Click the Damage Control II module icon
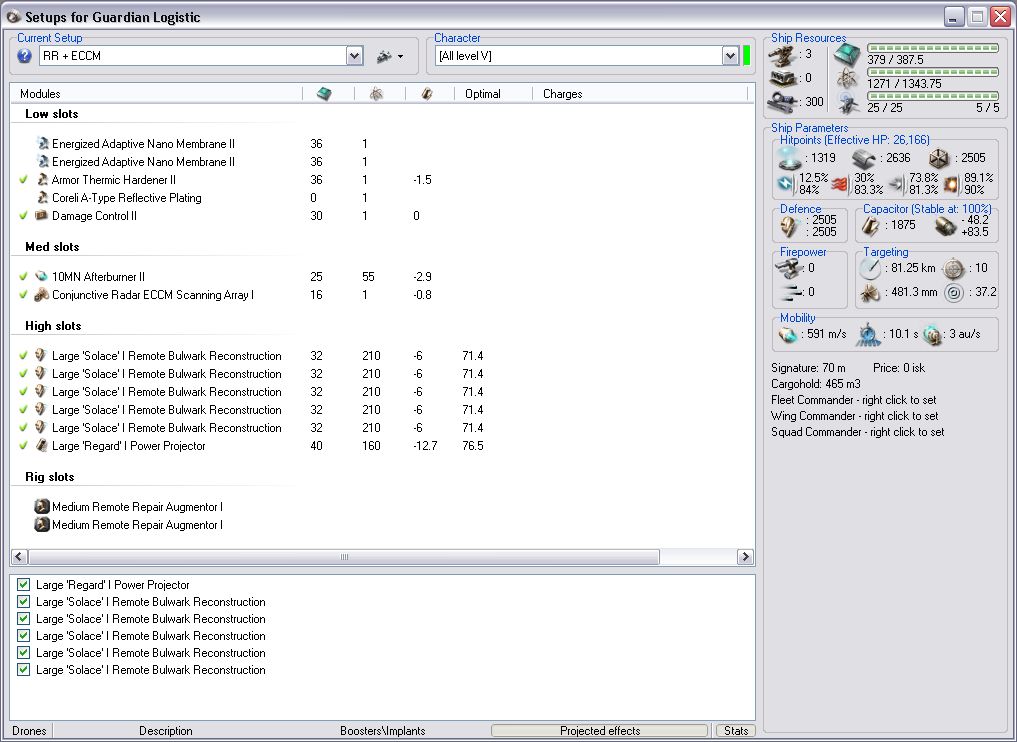The width and height of the screenshot is (1017, 742). [41, 216]
